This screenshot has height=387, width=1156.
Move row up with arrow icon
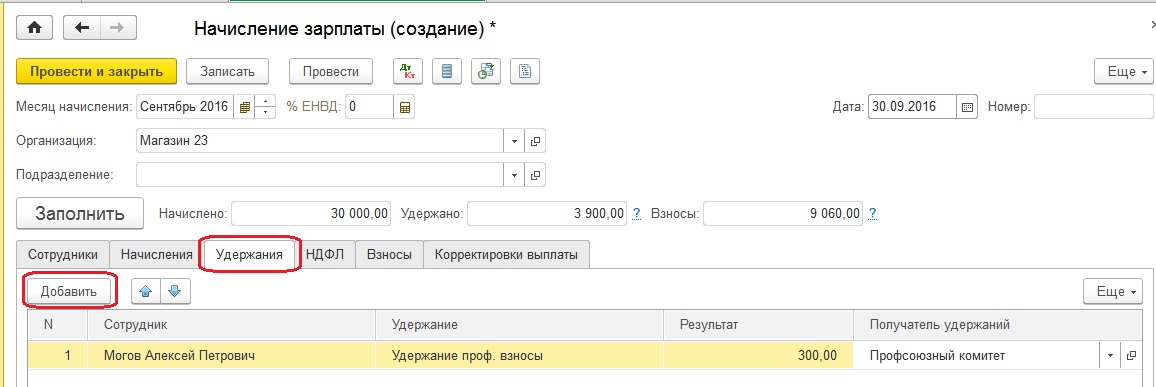point(145,291)
